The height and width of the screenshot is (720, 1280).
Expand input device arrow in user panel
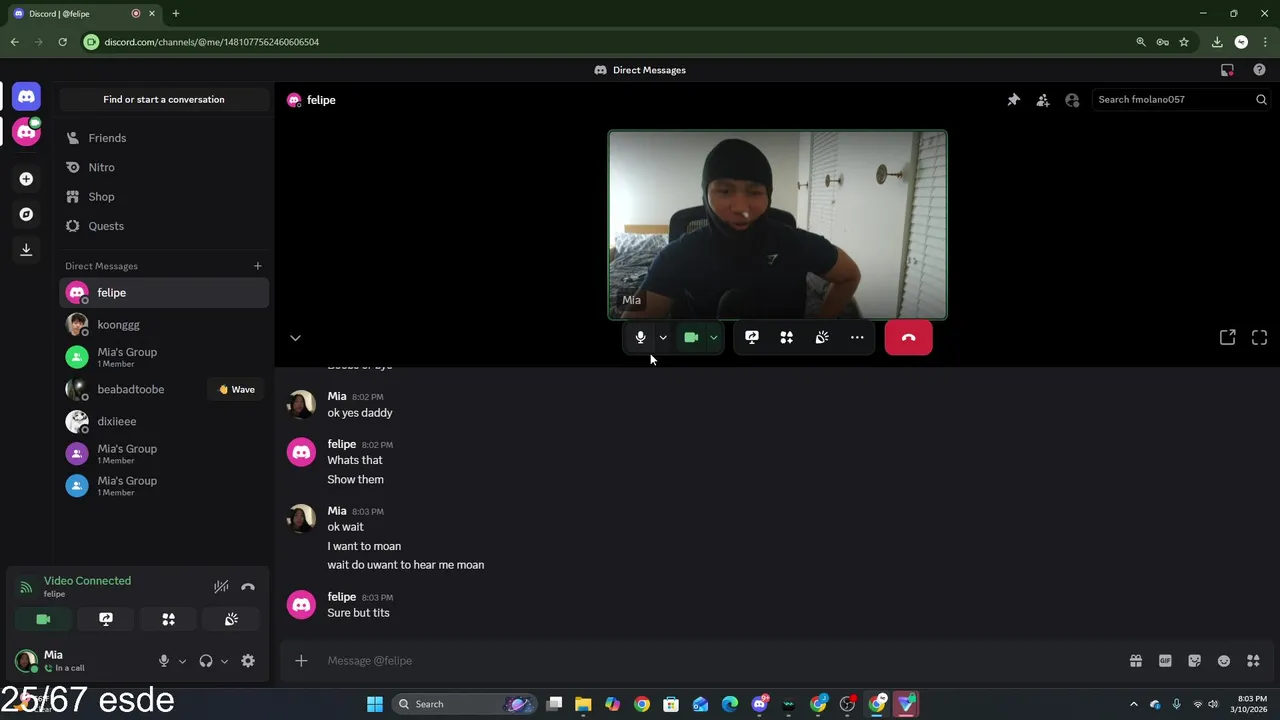point(182,661)
